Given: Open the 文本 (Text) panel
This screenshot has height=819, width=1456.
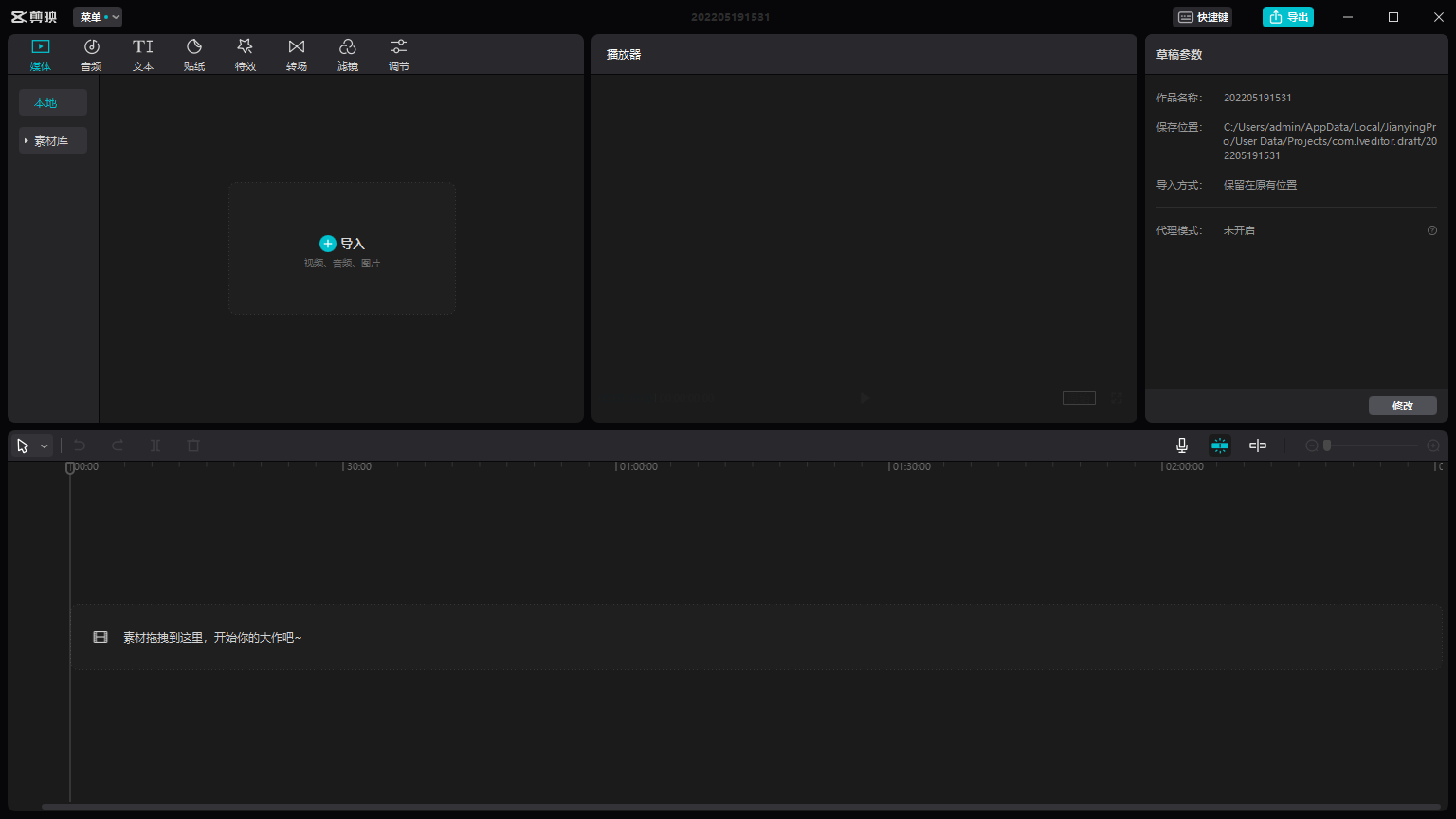Looking at the screenshot, I should coord(143,55).
